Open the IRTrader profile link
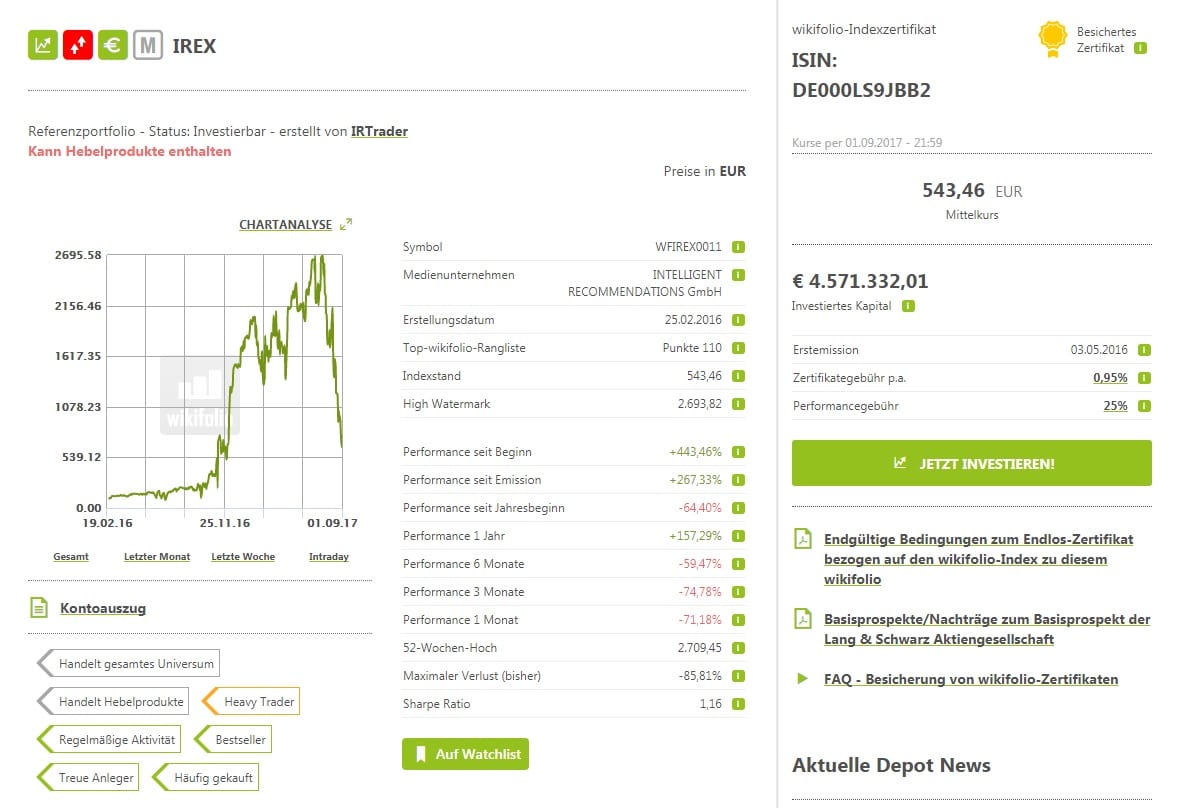Image resolution: width=1182 pixels, height=808 pixels. [x=379, y=131]
